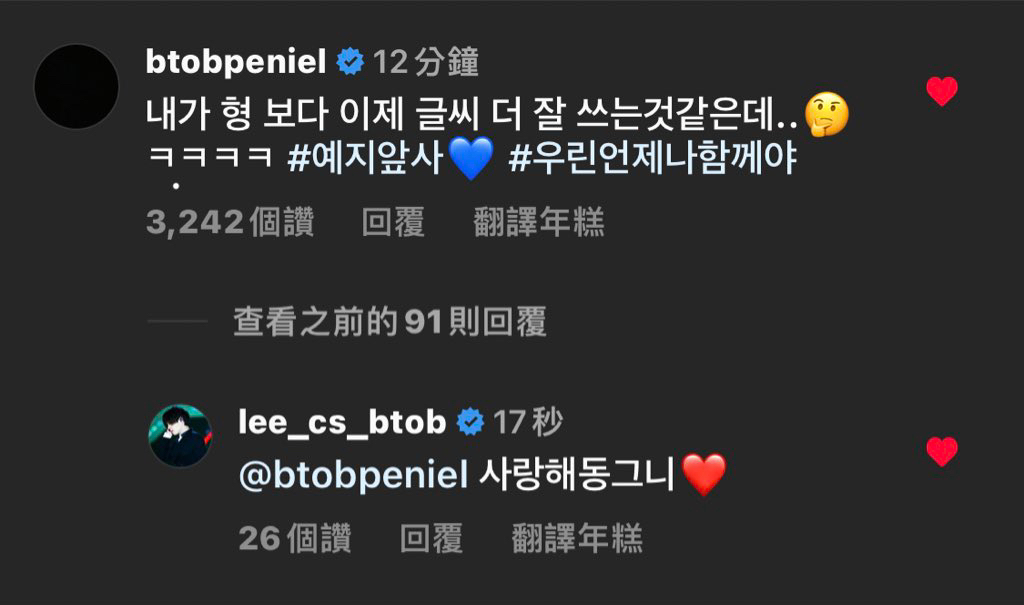Viewport: 1024px width, 605px height.
Task: Click the @btobpeniel mention in reply
Action: click(353, 475)
